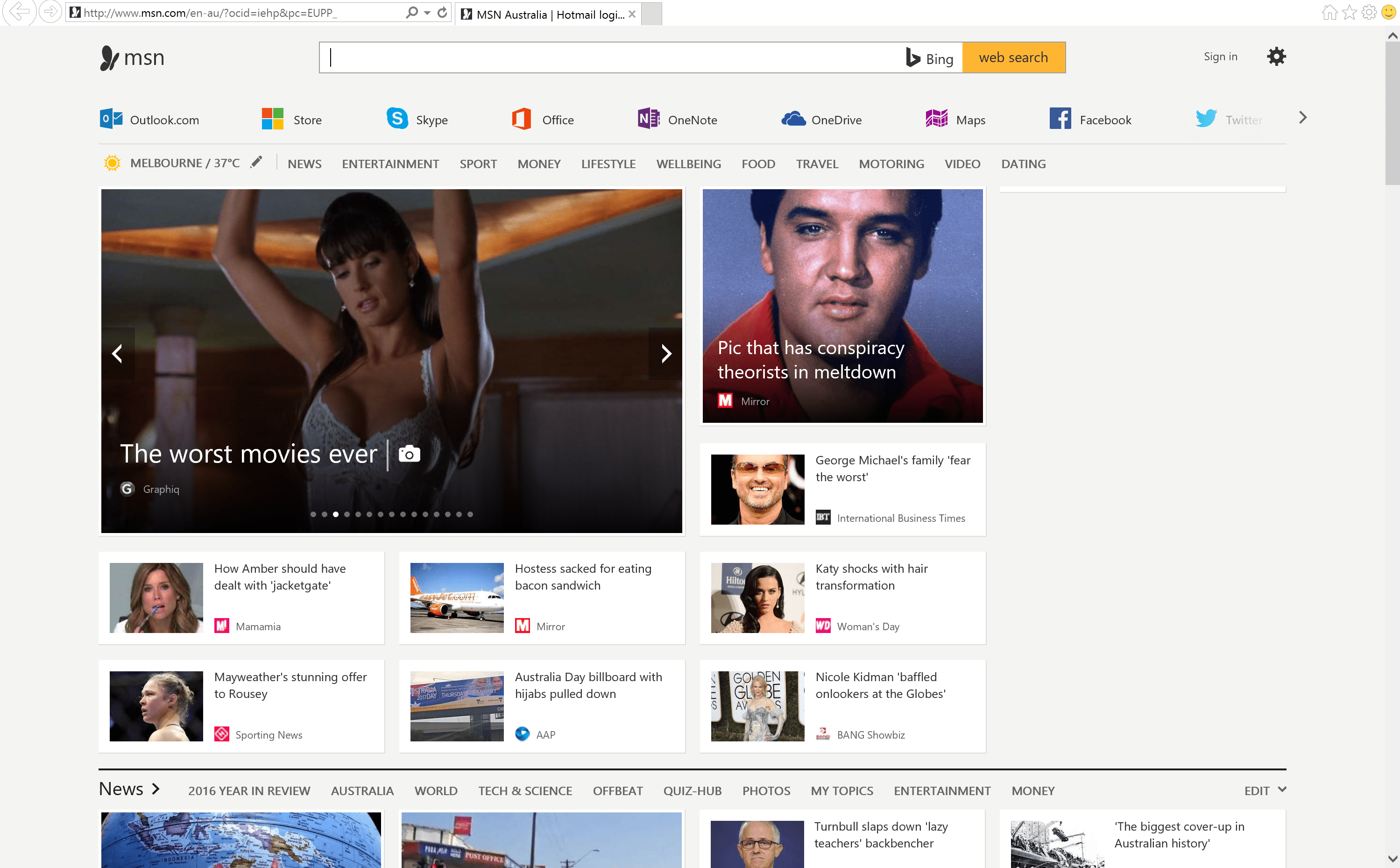1400x868 pixels.
Task: Click the sunny weather icon
Action: (113, 163)
